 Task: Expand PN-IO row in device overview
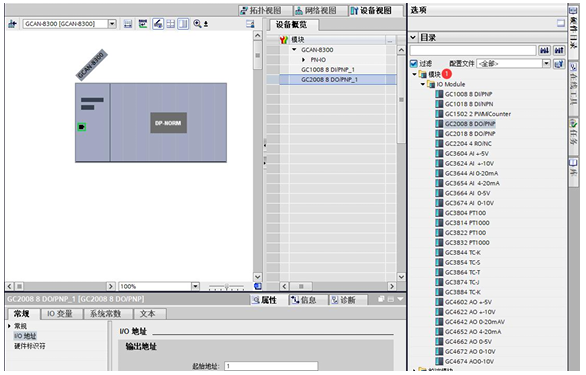[304, 60]
